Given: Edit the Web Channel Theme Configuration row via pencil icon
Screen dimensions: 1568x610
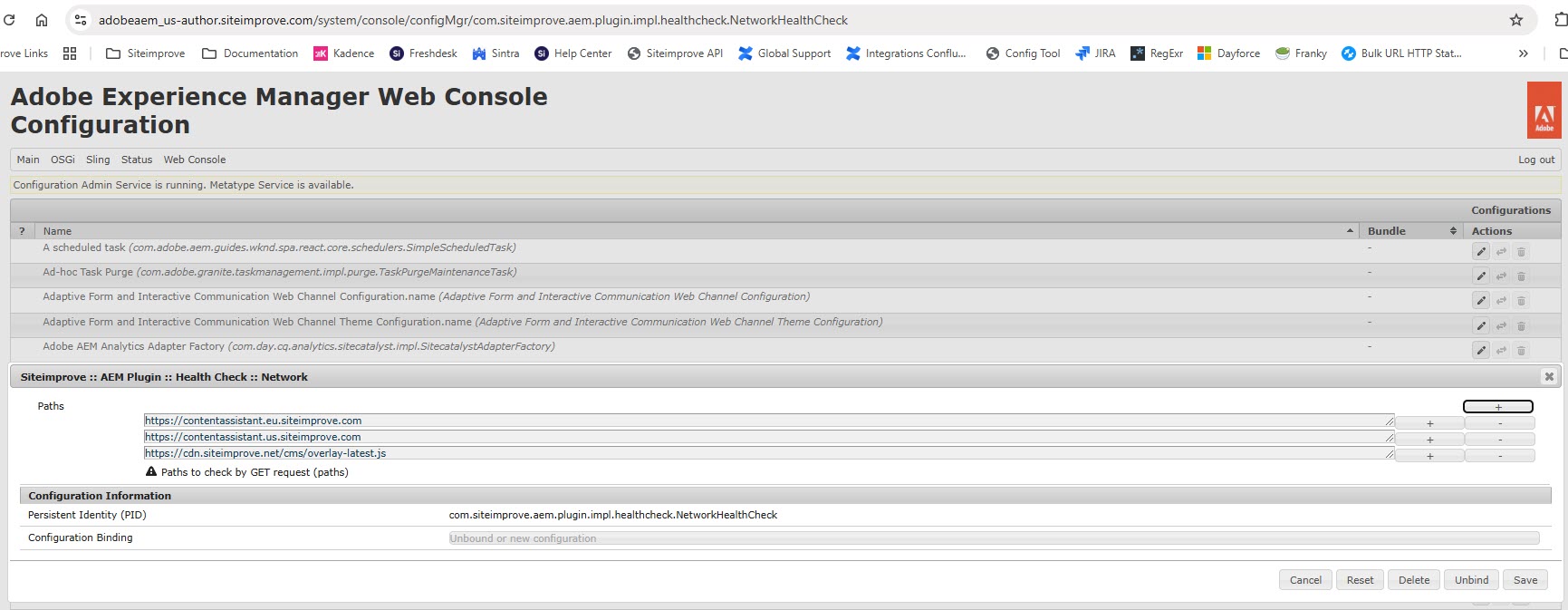Looking at the screenshot, I should coord(1481,325).
